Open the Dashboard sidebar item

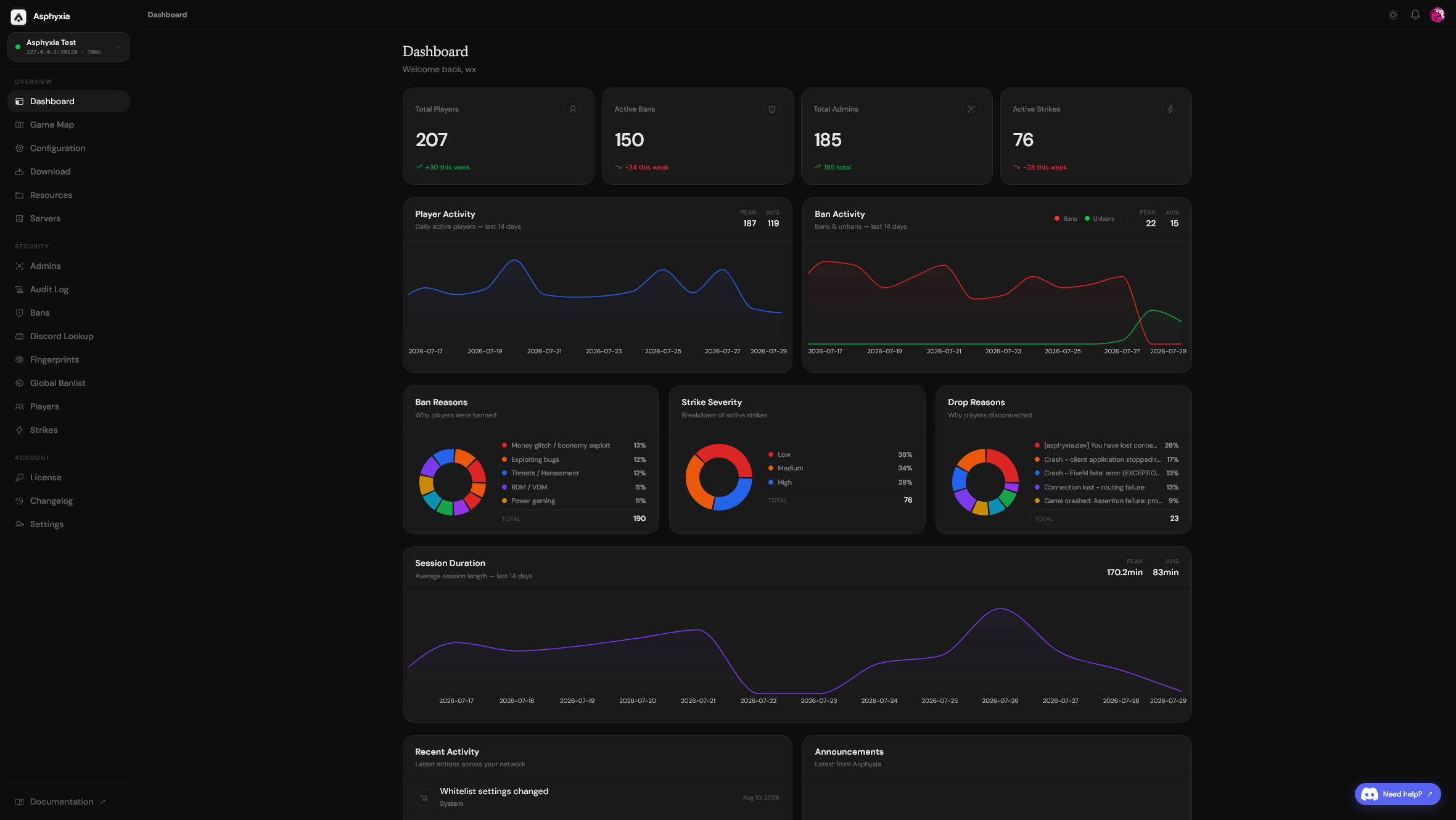(x=68, y=101)
